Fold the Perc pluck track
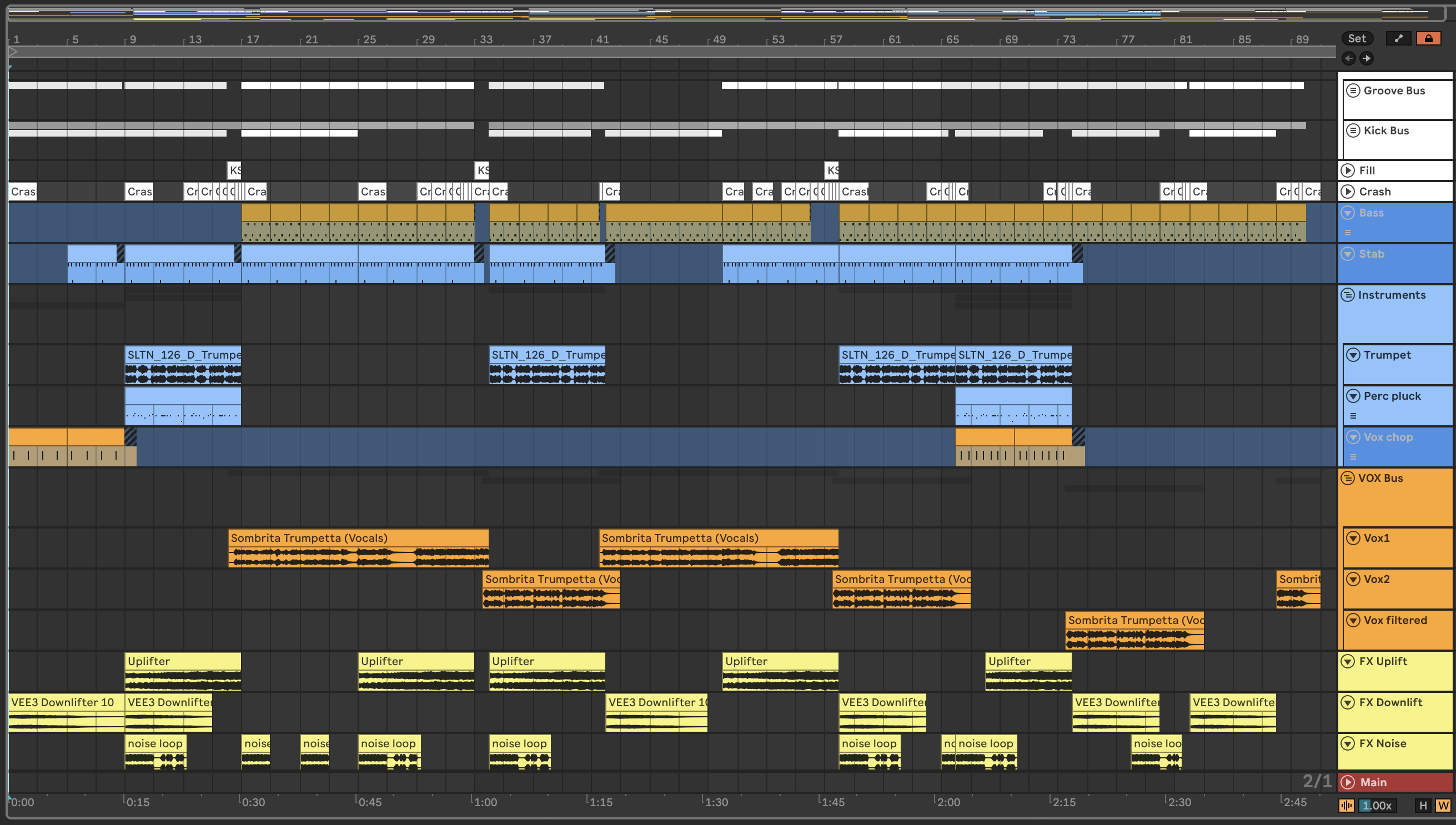The image size is (1456, 825). [1353, 396]
